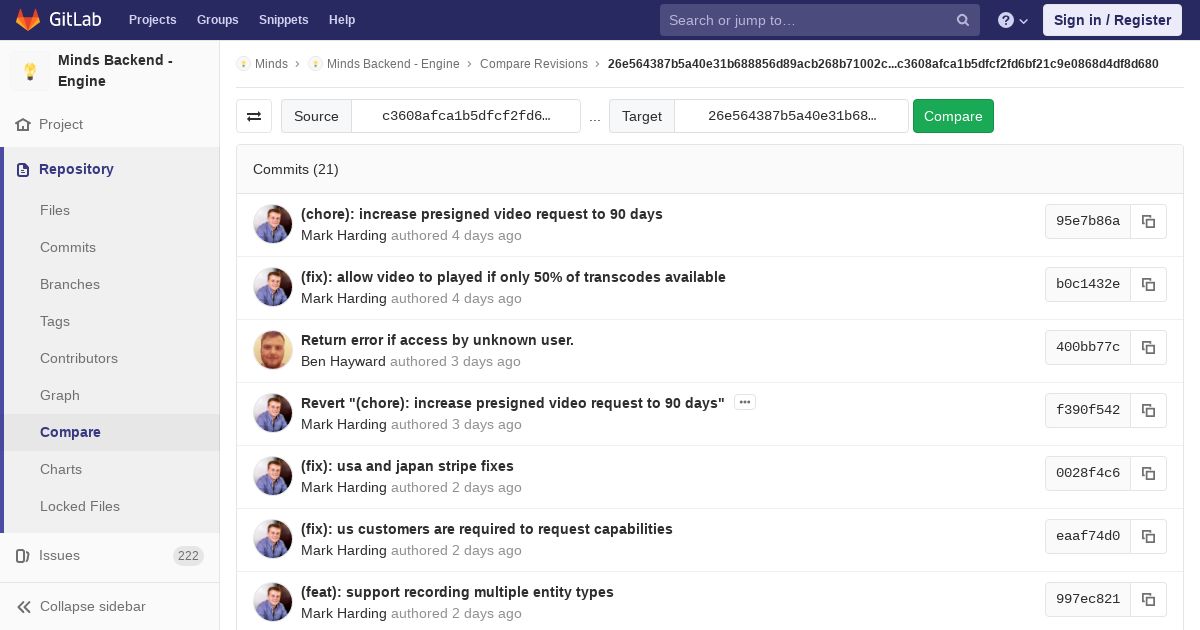Copy commit SHA 400bb77c

click(1148, 347)
